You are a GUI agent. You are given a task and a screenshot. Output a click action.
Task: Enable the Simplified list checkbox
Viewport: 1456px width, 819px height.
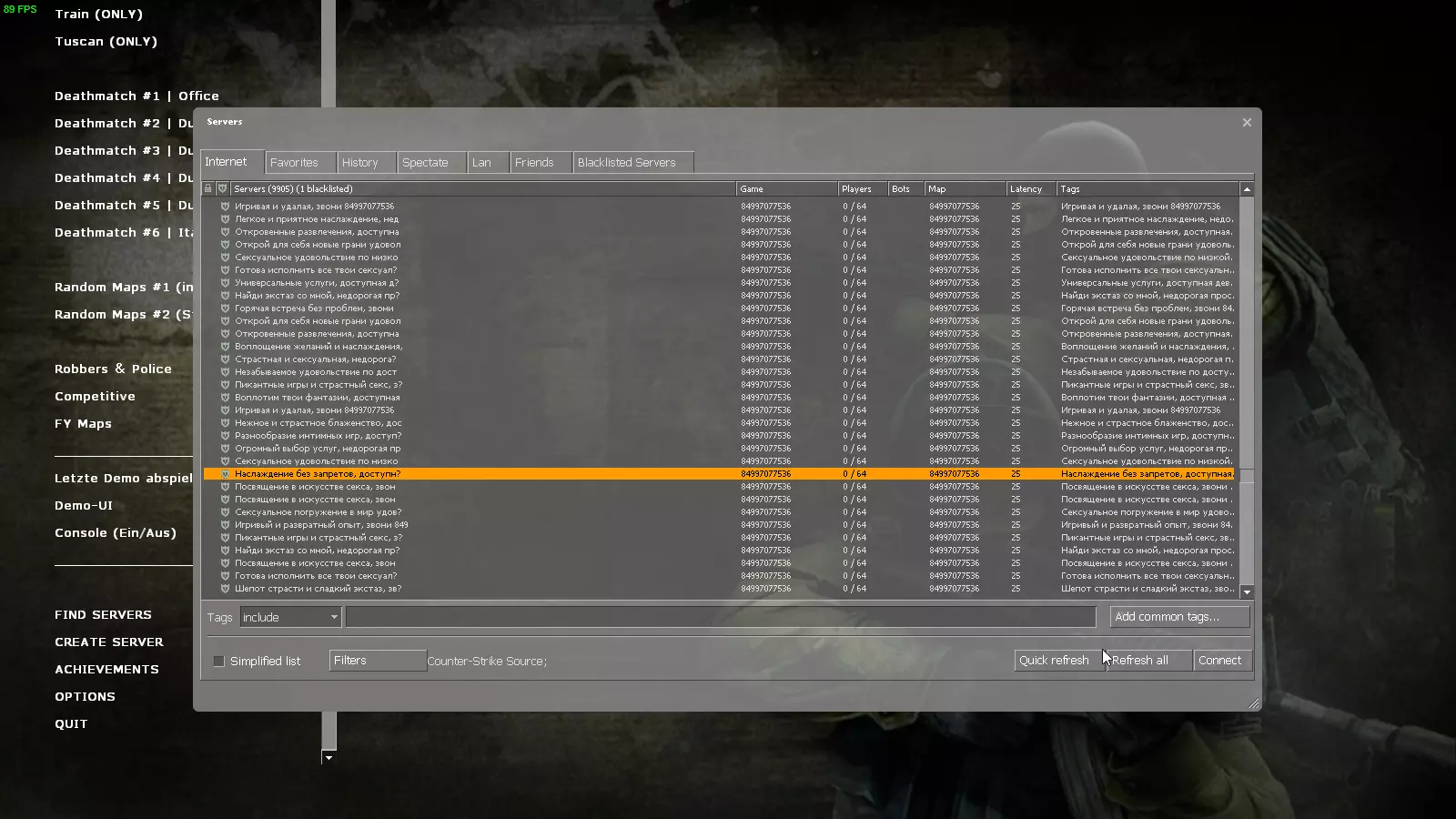(218, 662)
